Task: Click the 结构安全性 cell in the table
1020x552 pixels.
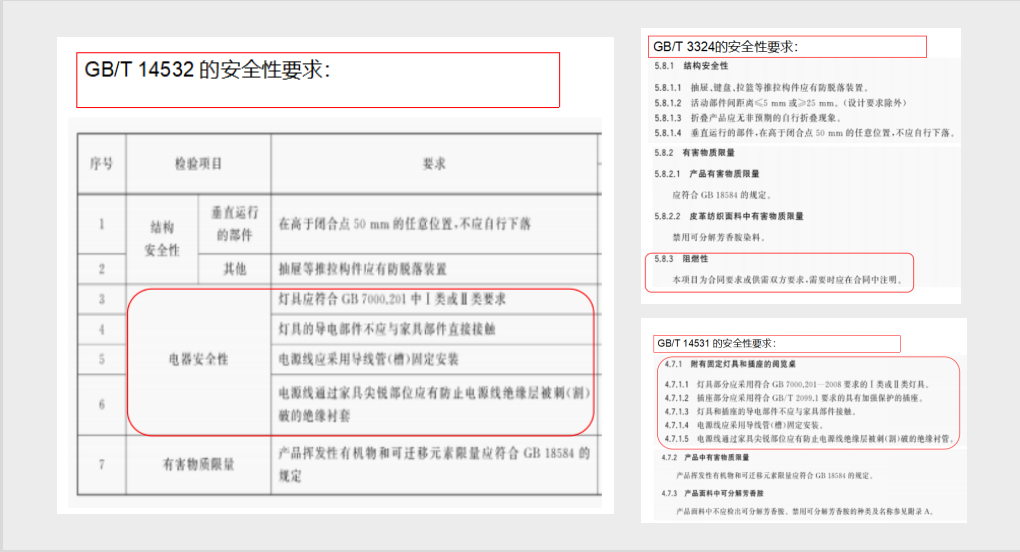Action: pyautogui.click(x=160, y=240)
